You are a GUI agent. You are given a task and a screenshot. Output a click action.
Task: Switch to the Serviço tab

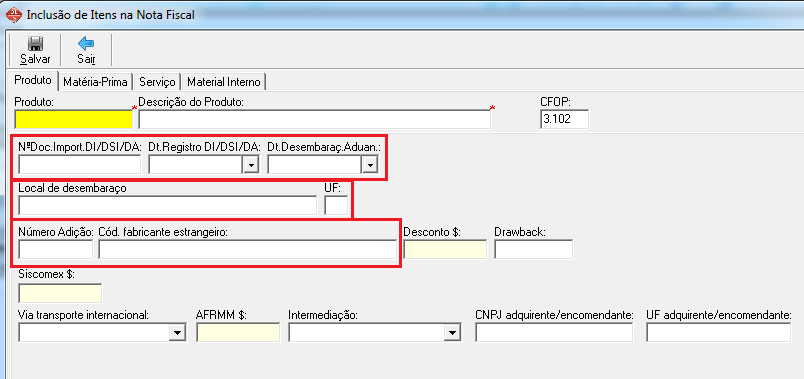[157, 82]
